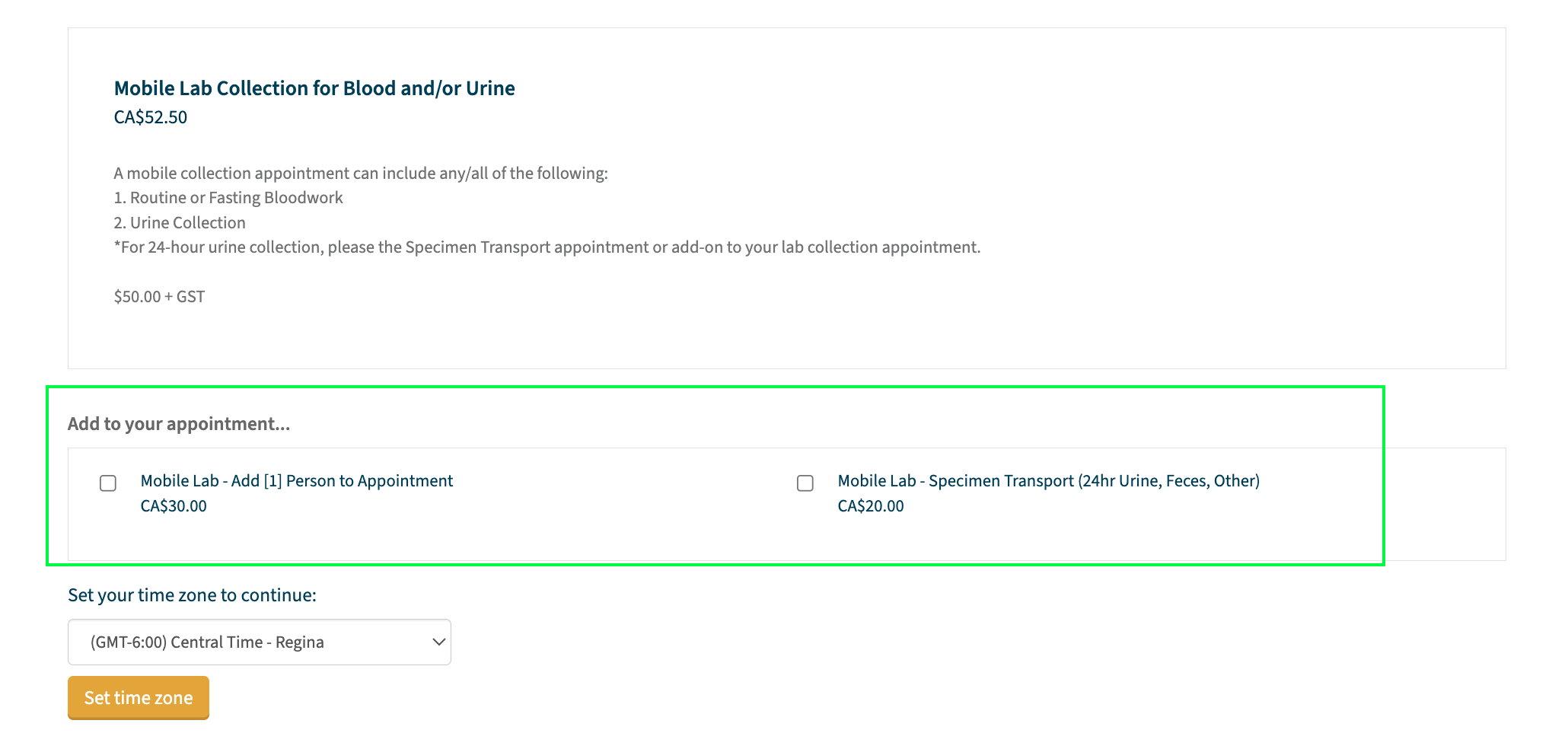This screenshot has width=1568, height=749.
Task: Select the Specimen Transport (24hr Urine, Feces, Other) label
Action: click(x=1048, y=481)
